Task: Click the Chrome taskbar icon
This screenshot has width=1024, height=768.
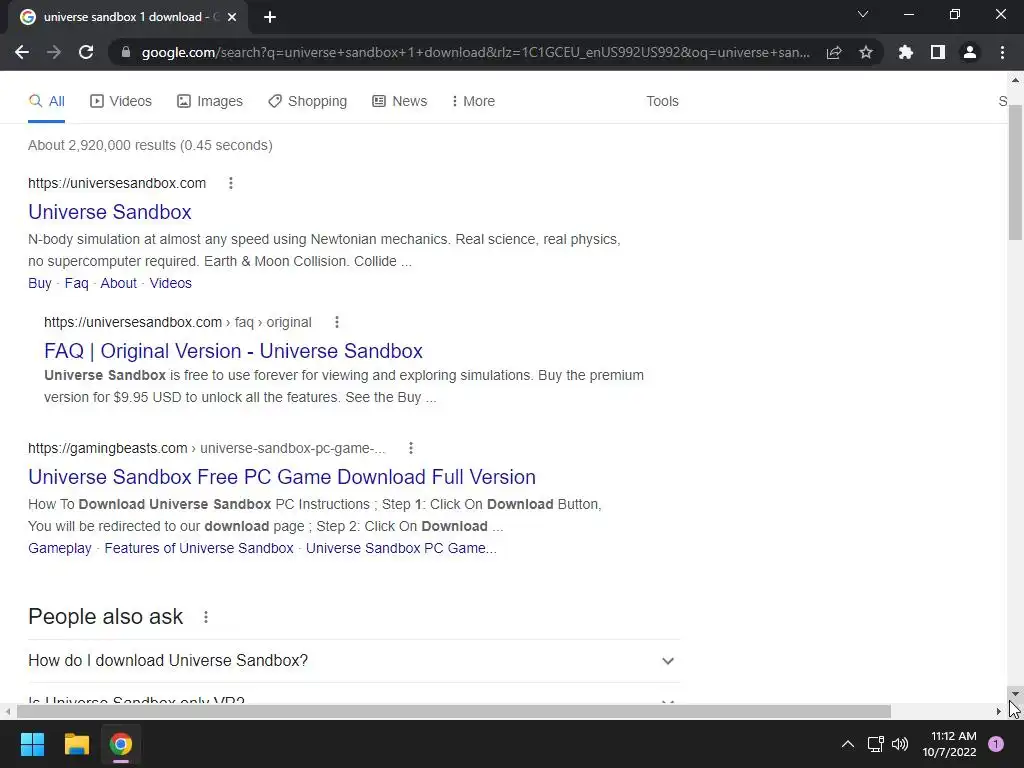Action: [x=121, y=744]
